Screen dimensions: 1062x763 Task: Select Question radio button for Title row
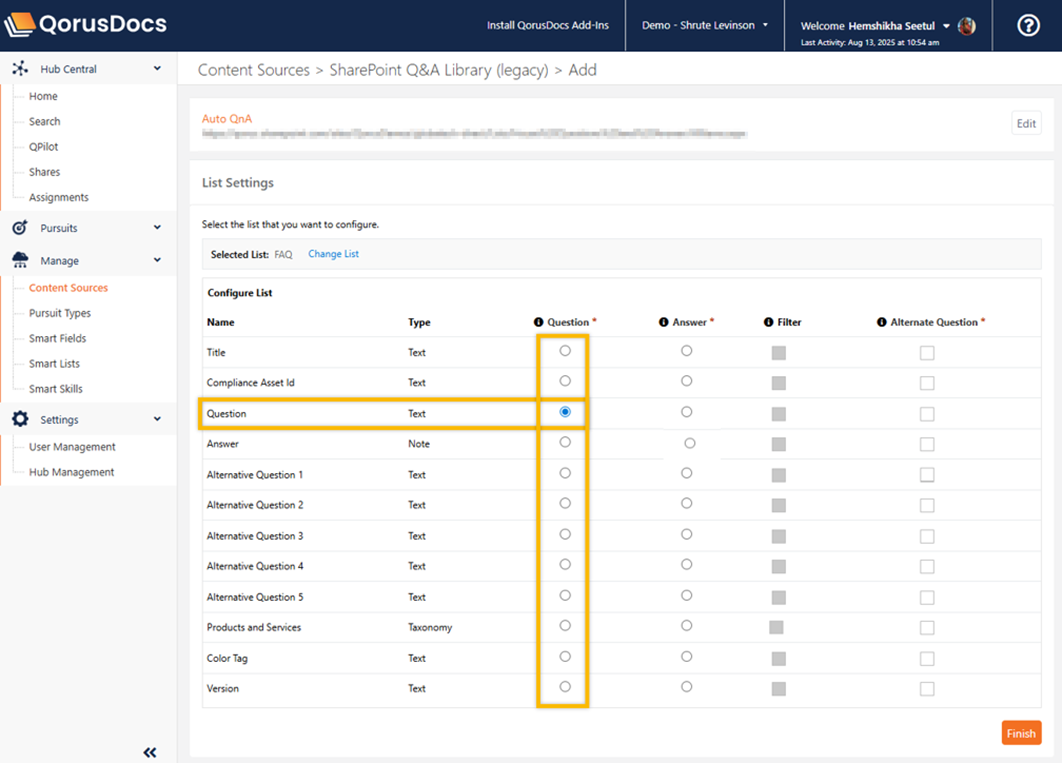click(565, 351)
